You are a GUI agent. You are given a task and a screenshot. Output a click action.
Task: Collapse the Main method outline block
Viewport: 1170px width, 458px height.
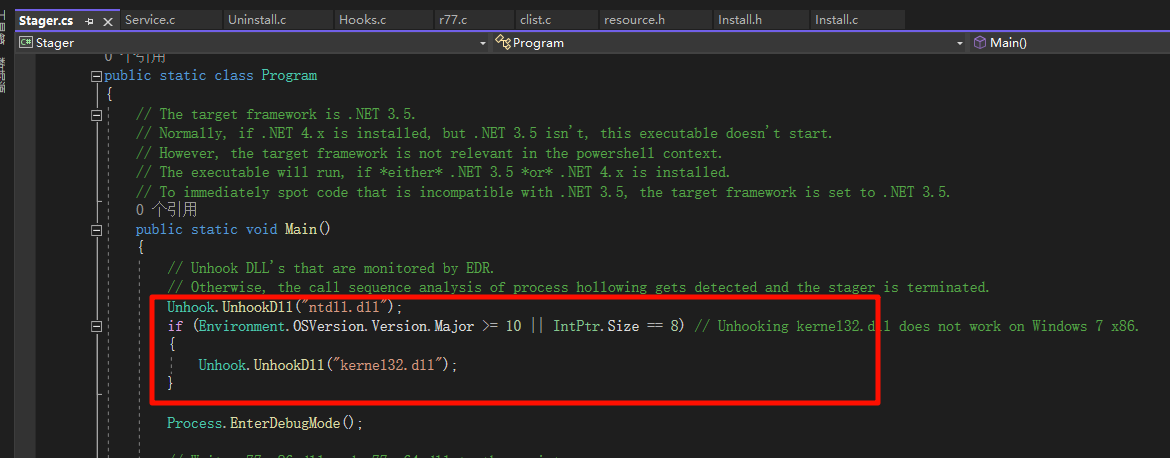click(96, 230)
